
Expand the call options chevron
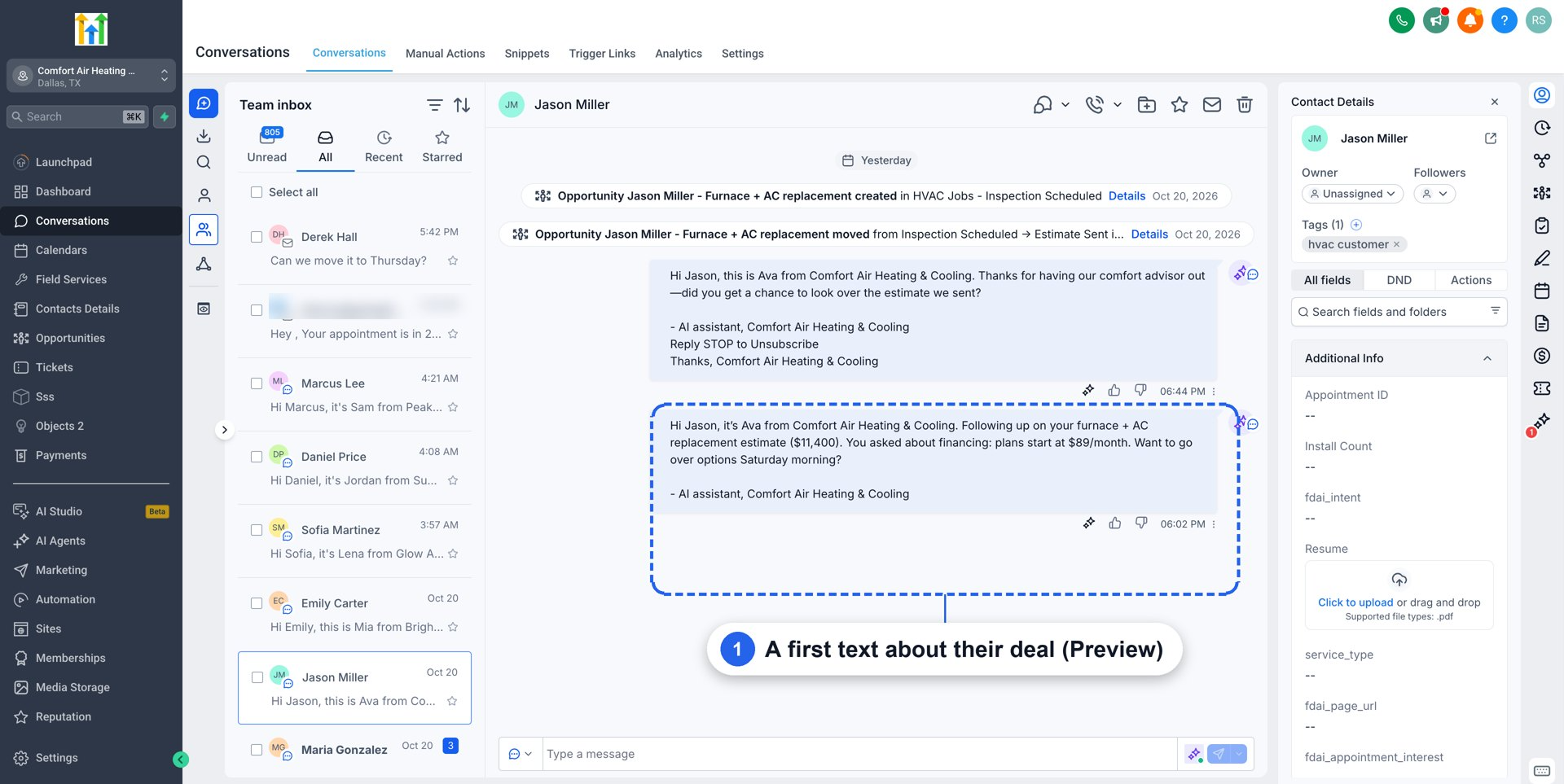[x=1118, y=104]
